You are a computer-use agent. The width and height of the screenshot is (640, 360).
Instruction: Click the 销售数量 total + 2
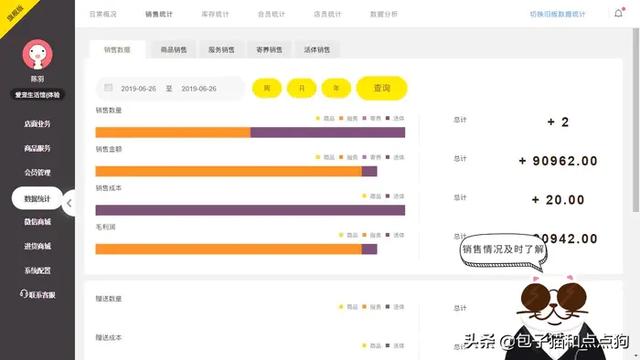558,122
